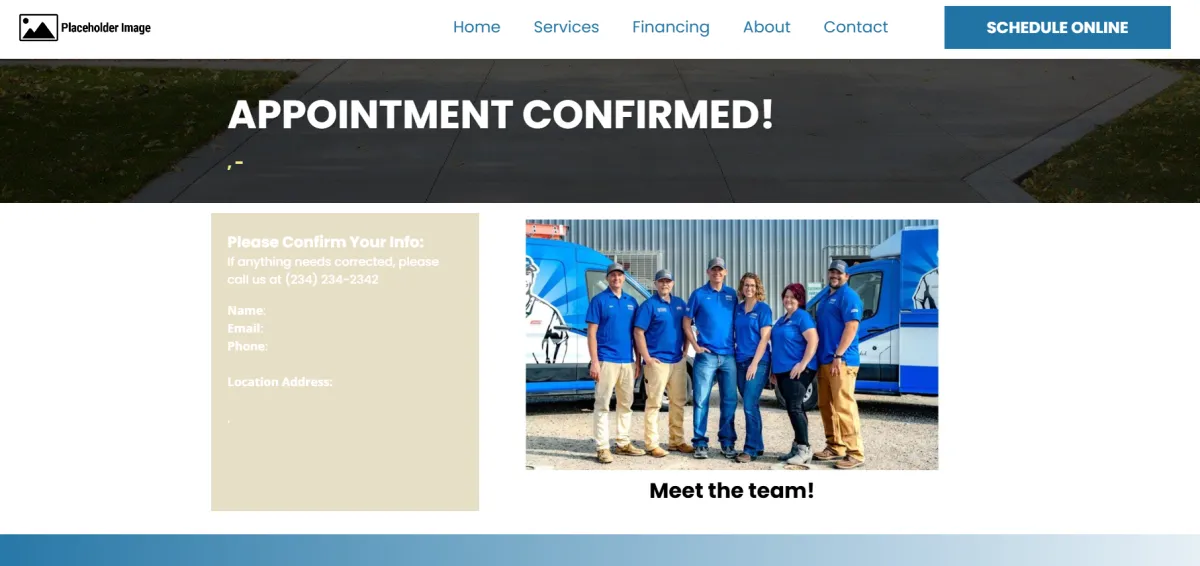The image size is (1200, 566).
Task: Select the Name field label
Action: (246, 311)
